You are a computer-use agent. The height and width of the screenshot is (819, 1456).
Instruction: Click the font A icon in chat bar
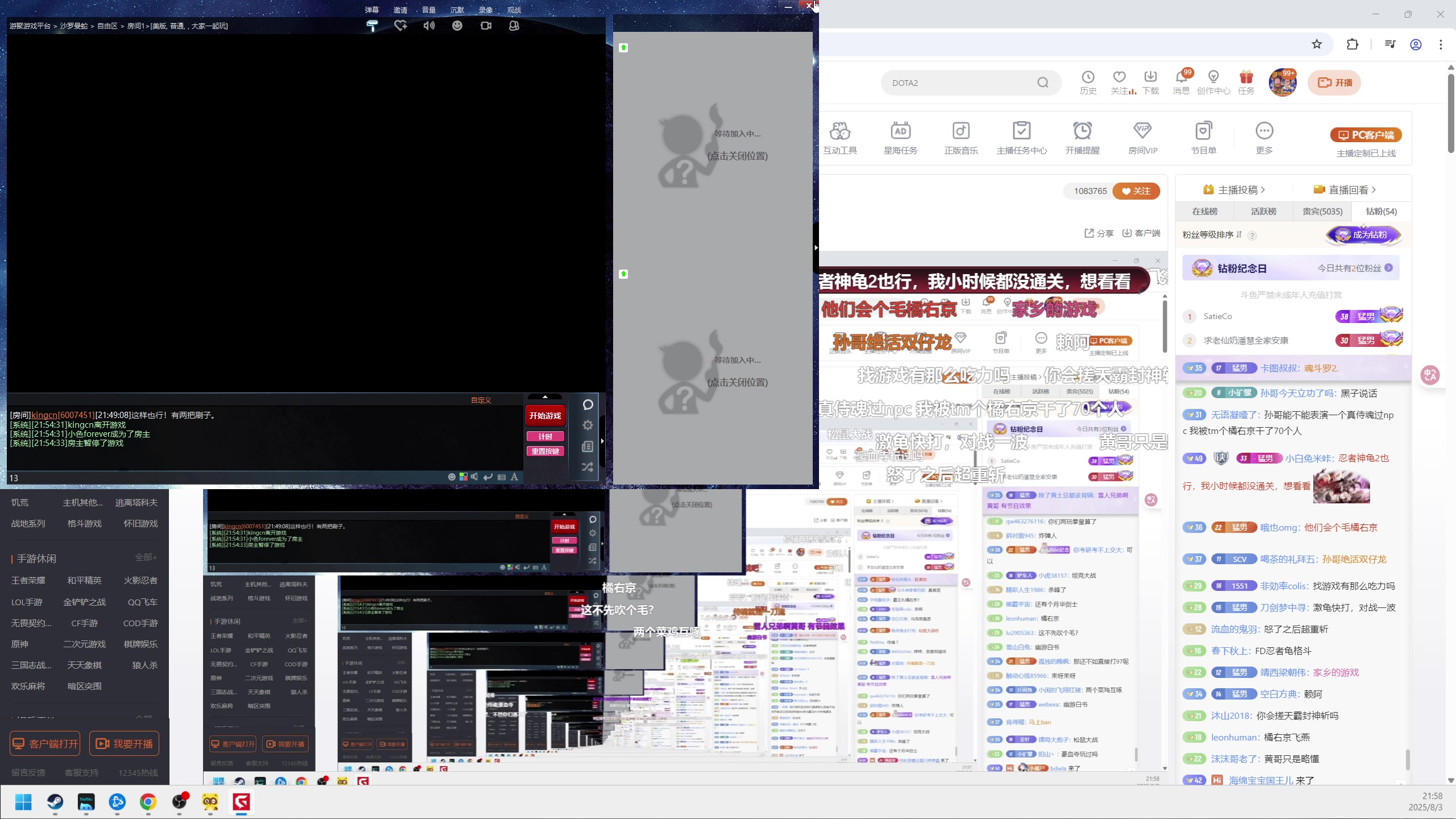point(514,477)
